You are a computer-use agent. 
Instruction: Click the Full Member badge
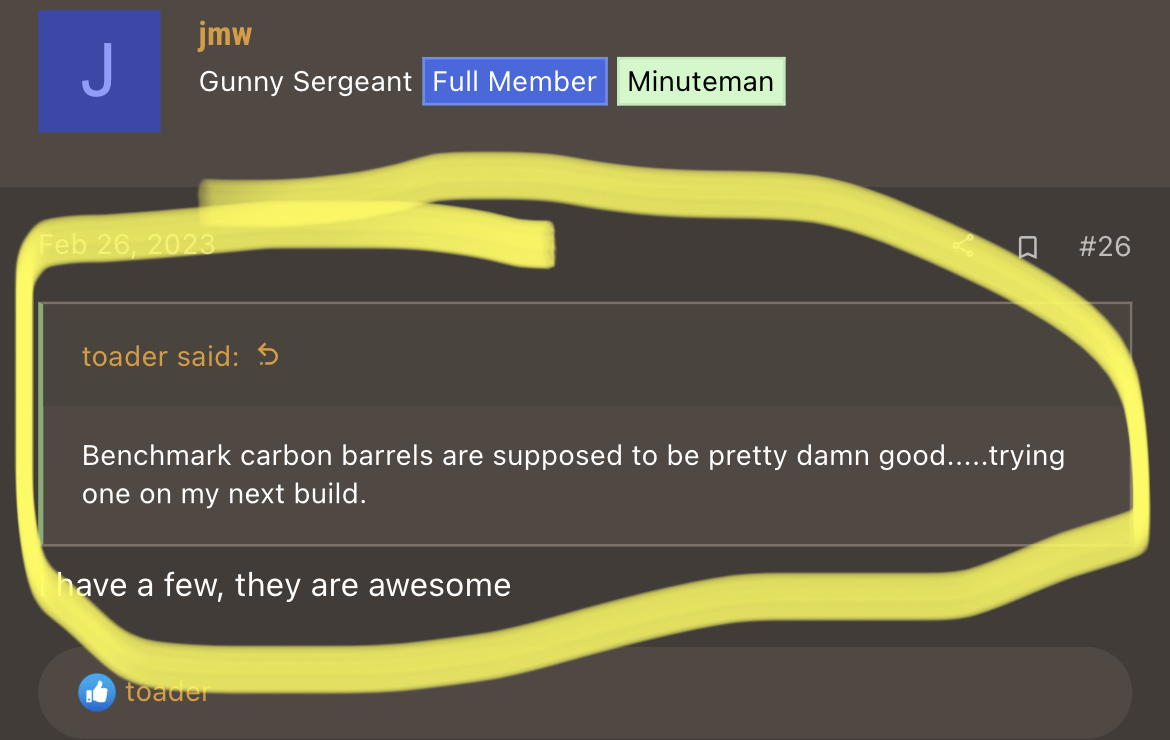pos(515,81)
